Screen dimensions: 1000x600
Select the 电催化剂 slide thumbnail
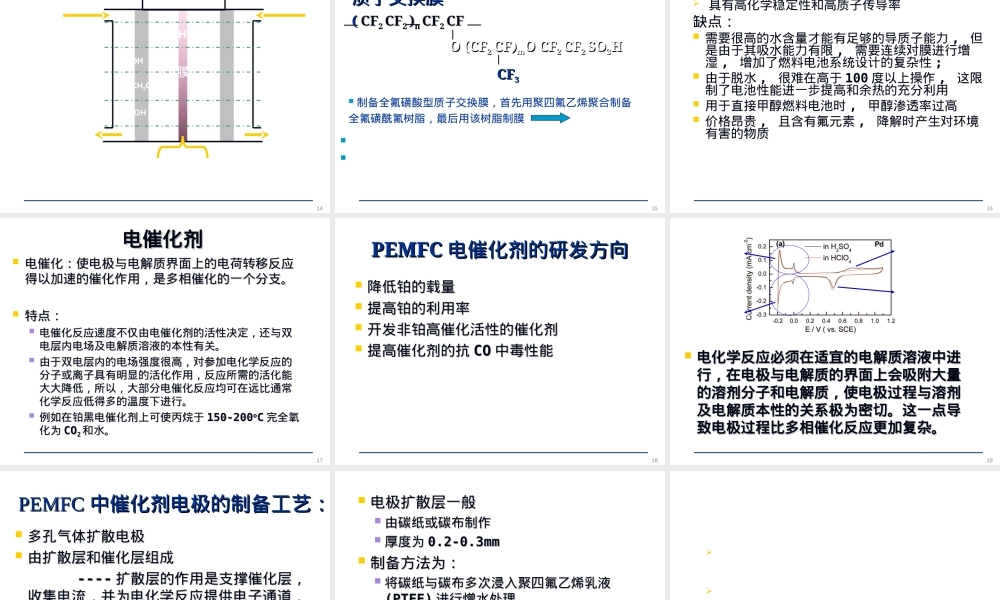coord(165,342)
